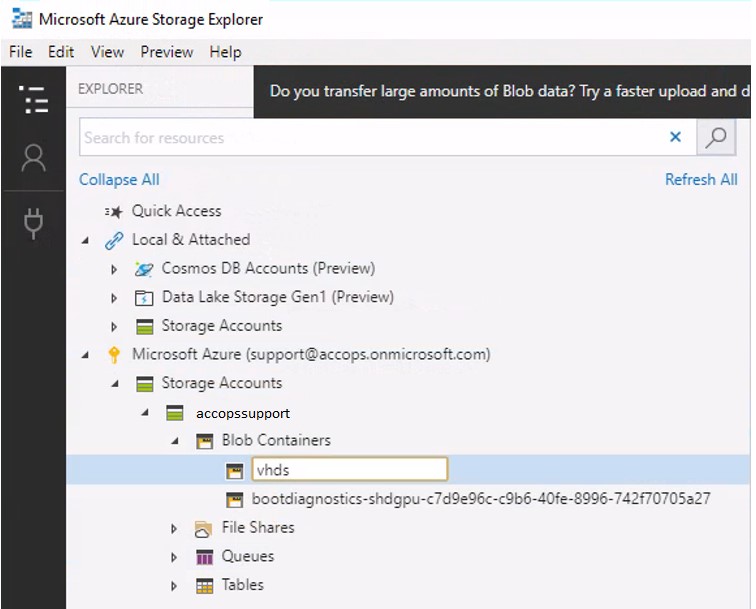Select the bootdiagnostics-shdgpu blob container

click(481, 499)
